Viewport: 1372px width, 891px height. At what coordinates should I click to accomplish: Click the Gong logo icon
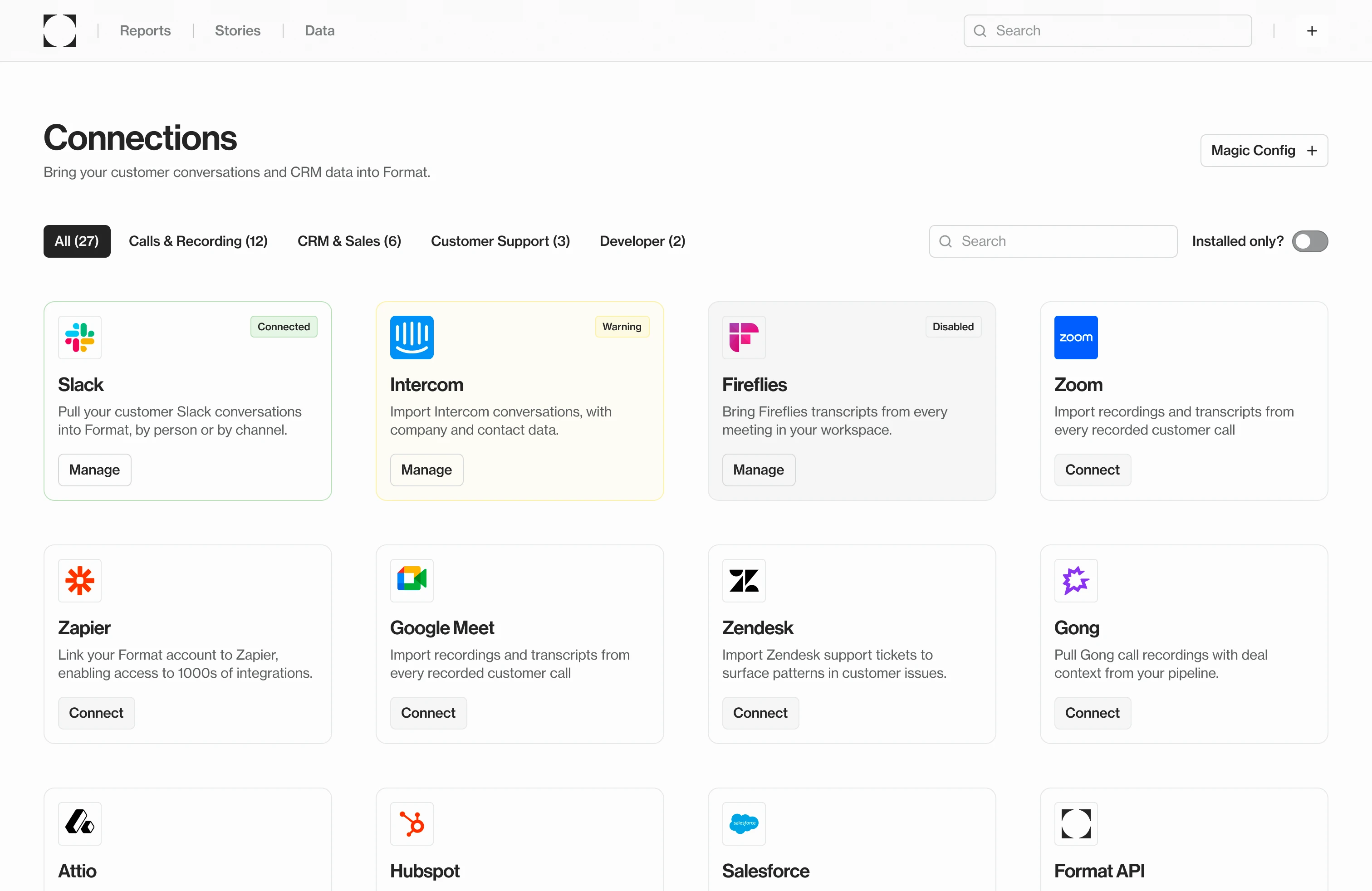1076,580
